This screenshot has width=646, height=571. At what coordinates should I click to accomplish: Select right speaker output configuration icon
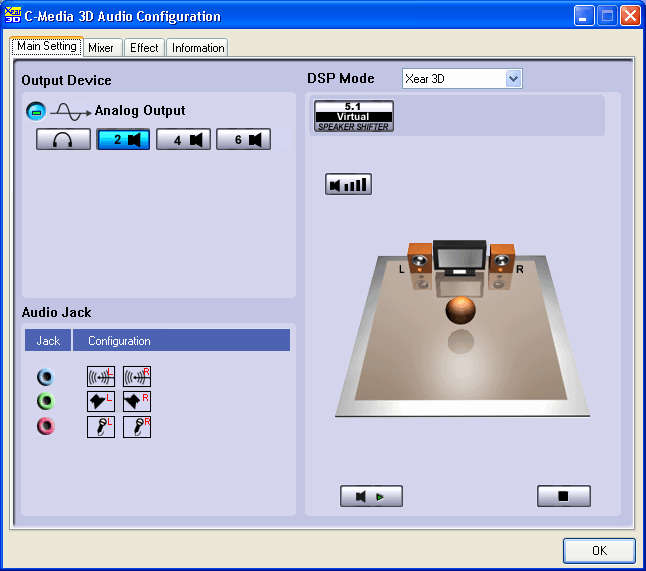click(x=137, y=401)
